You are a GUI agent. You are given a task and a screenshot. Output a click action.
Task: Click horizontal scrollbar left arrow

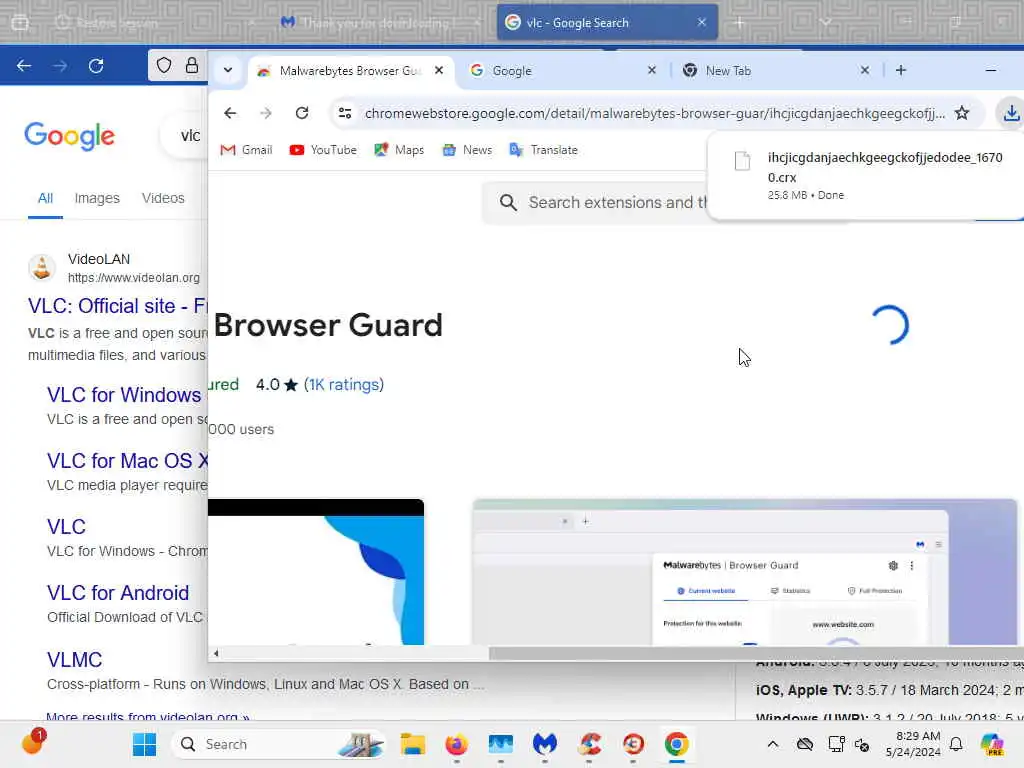coord(216,653)
